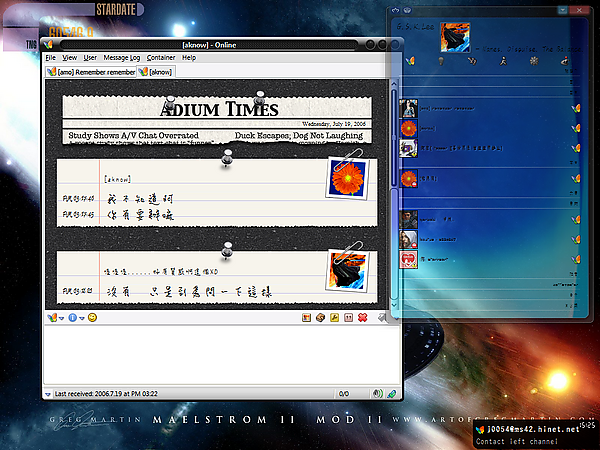Open the Message Log menu
Screen dimensions: 600x450
coord(121,58)
